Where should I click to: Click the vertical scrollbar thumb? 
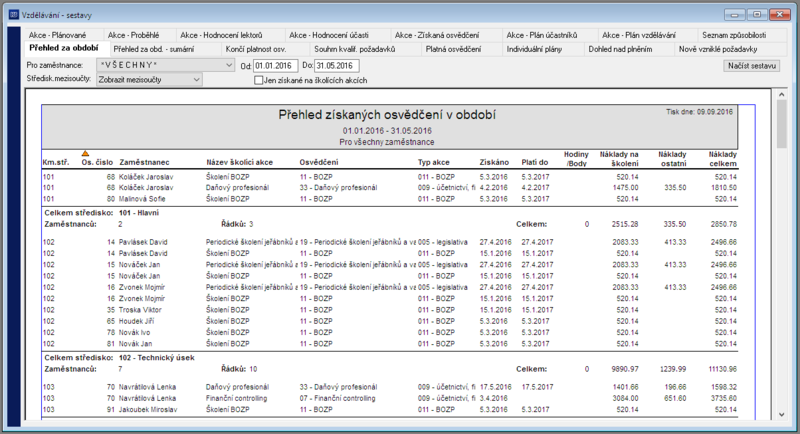[782, 124]
